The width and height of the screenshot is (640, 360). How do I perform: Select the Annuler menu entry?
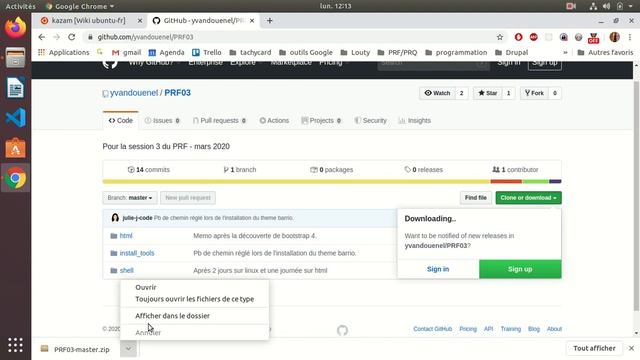pos(194,333)
